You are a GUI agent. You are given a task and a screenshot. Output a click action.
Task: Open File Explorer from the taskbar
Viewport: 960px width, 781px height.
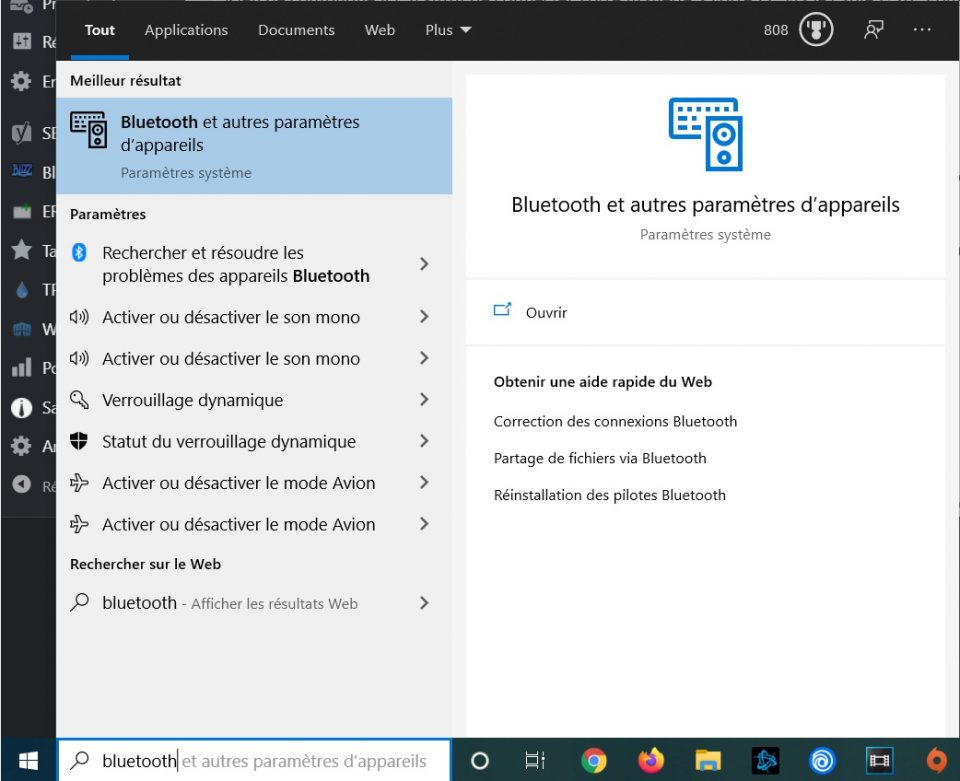[x=708, y=761]
